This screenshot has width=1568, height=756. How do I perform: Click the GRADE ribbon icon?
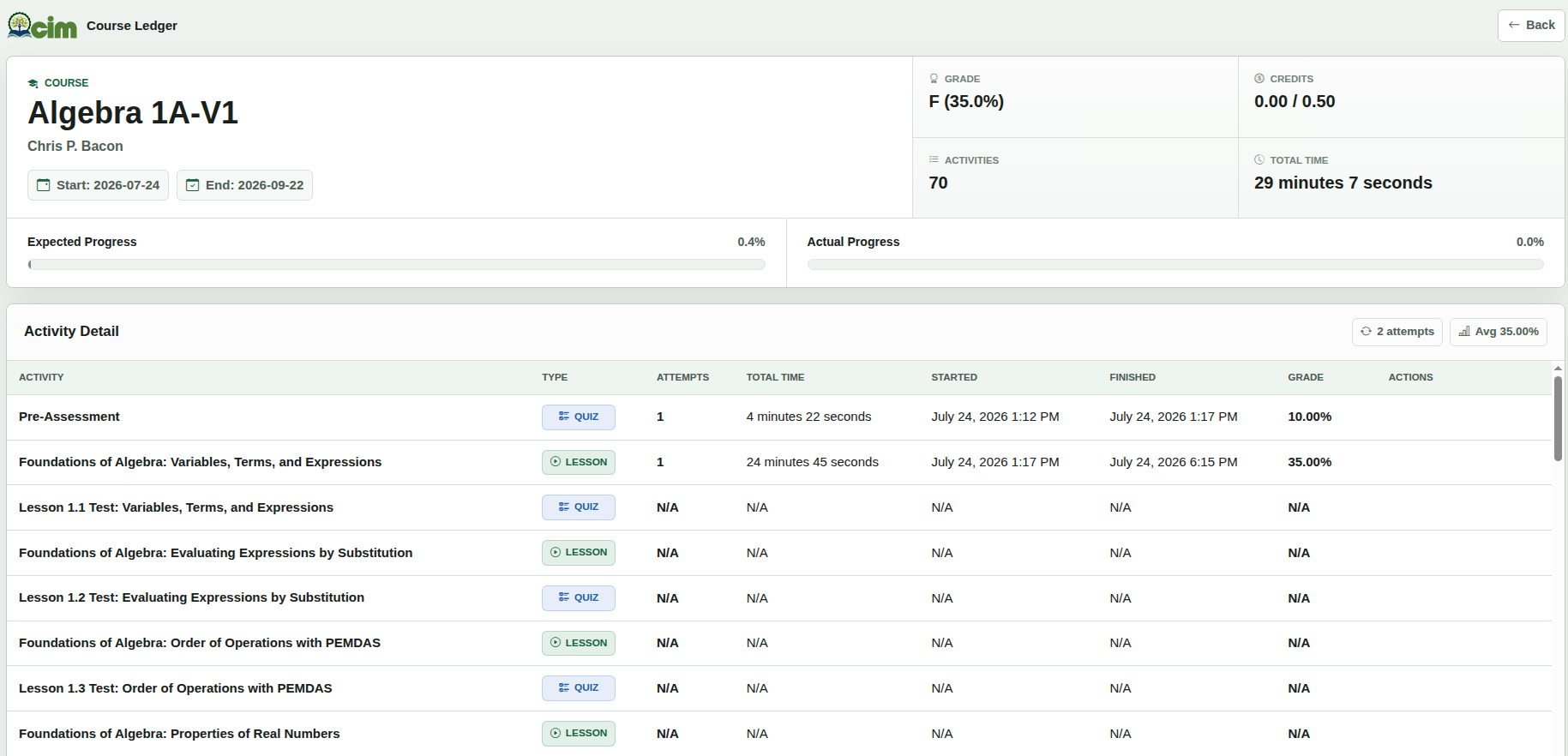pos(934,79)
